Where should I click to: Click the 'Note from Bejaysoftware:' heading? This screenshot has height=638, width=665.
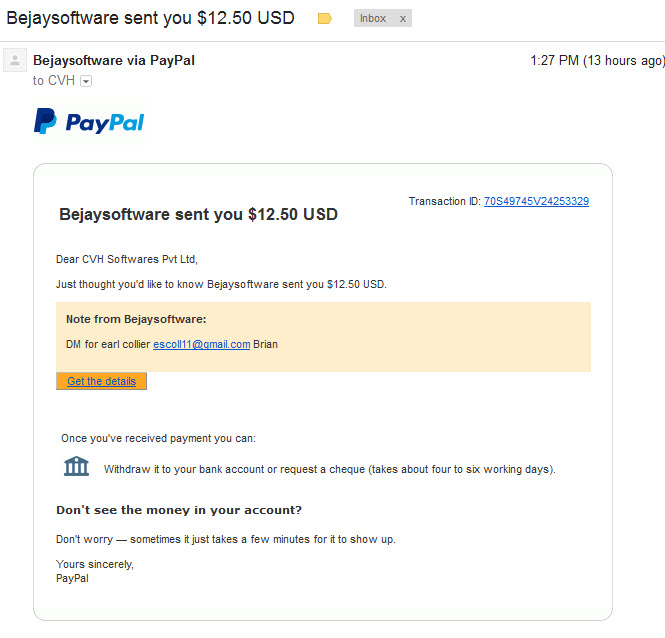tap(136, 319)
